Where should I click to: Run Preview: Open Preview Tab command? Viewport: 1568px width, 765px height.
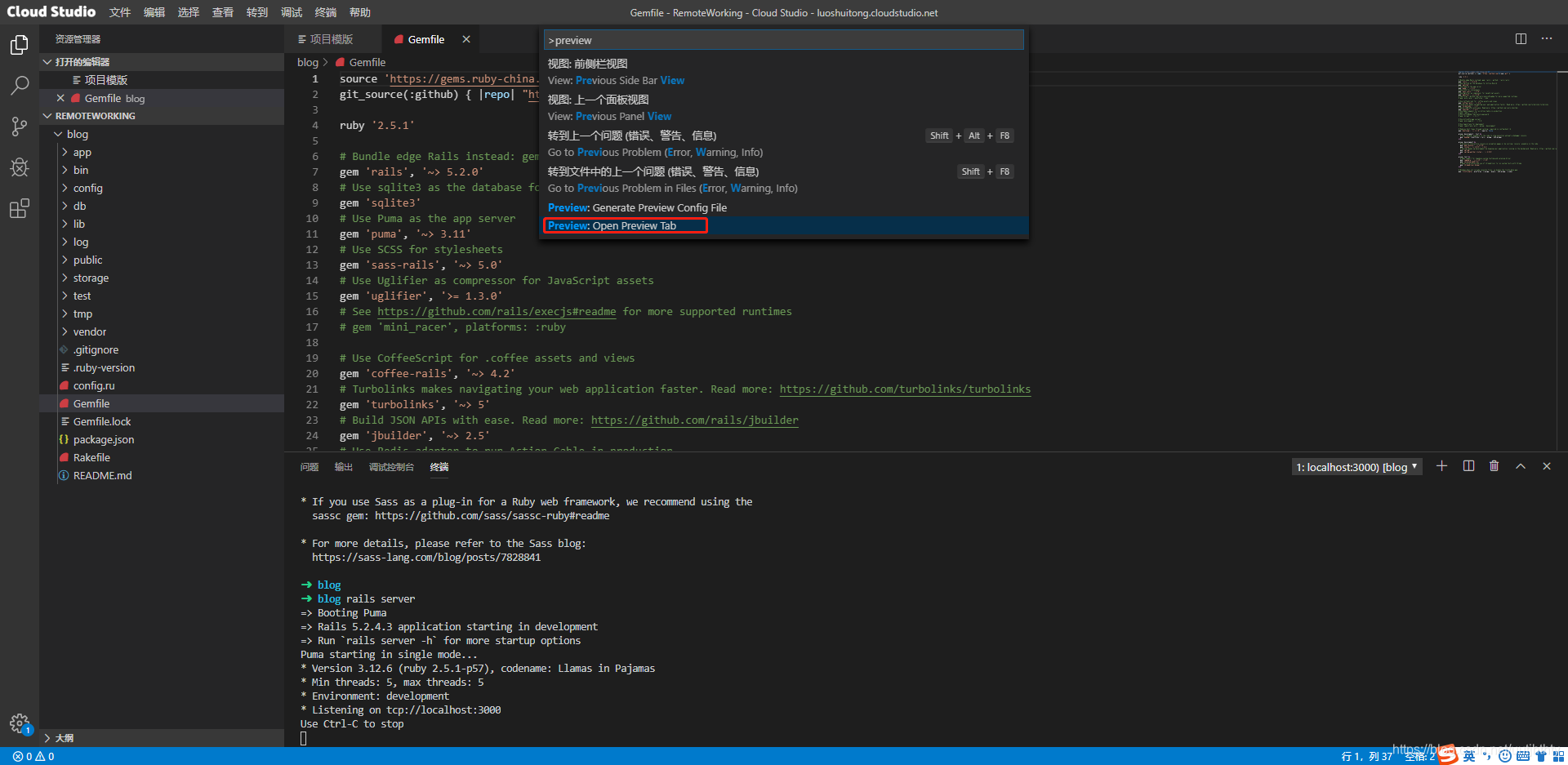(784, 225)
